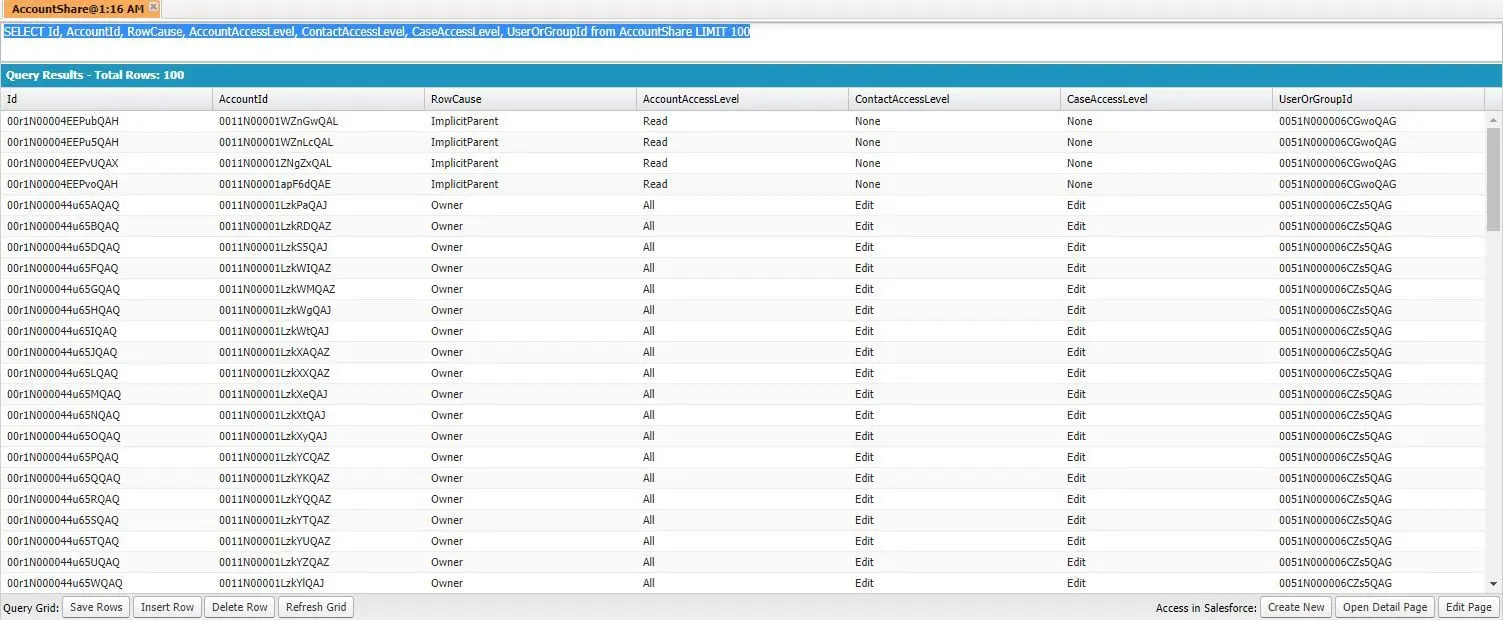This screenshot has height=620, width=1503.
Task: Select Id cell 00r1N000044u65BQAQ
Action: pyautogui.click(x=106, y=226)
